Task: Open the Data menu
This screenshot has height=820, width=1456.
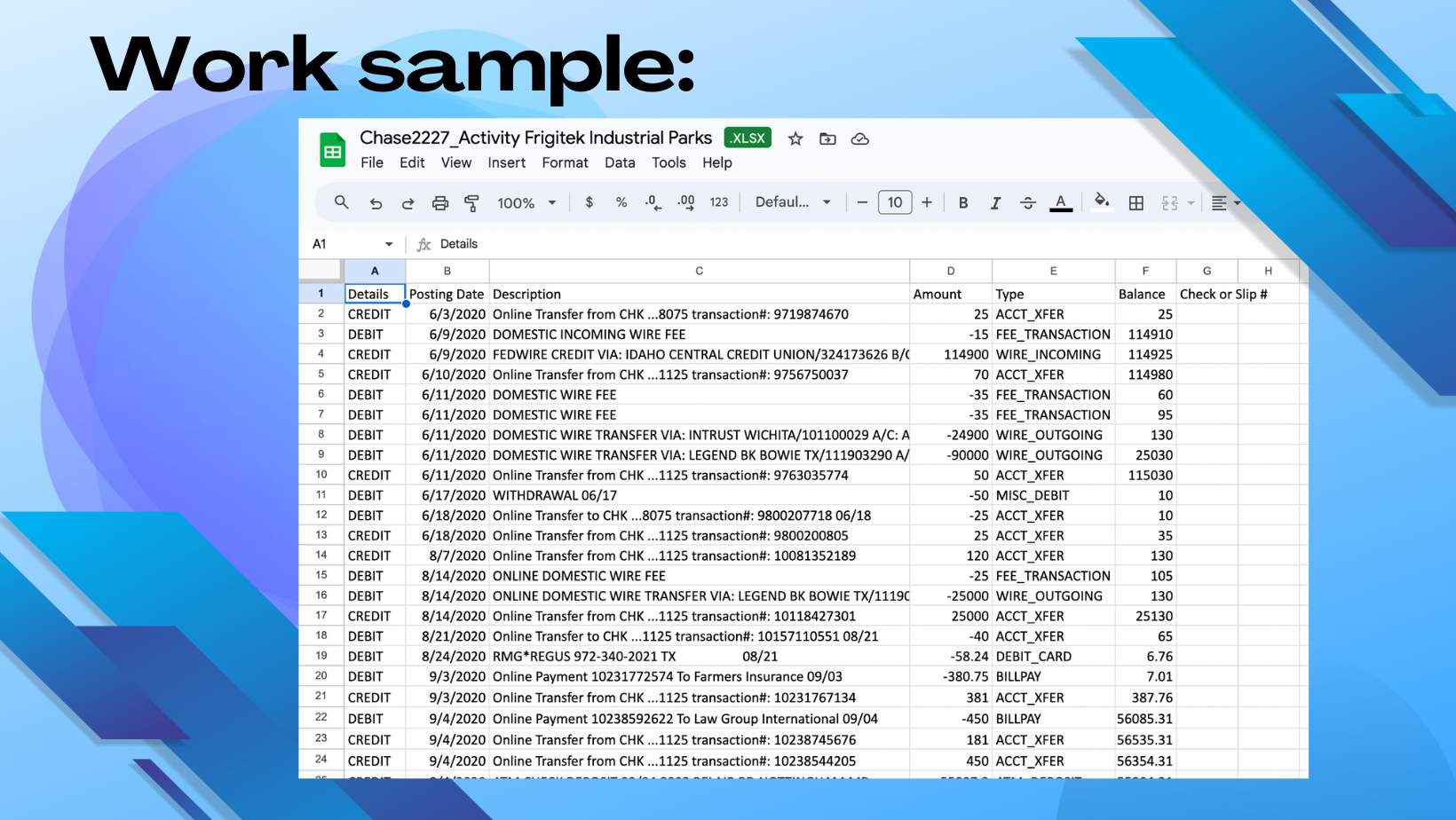Action: point(620,162)
